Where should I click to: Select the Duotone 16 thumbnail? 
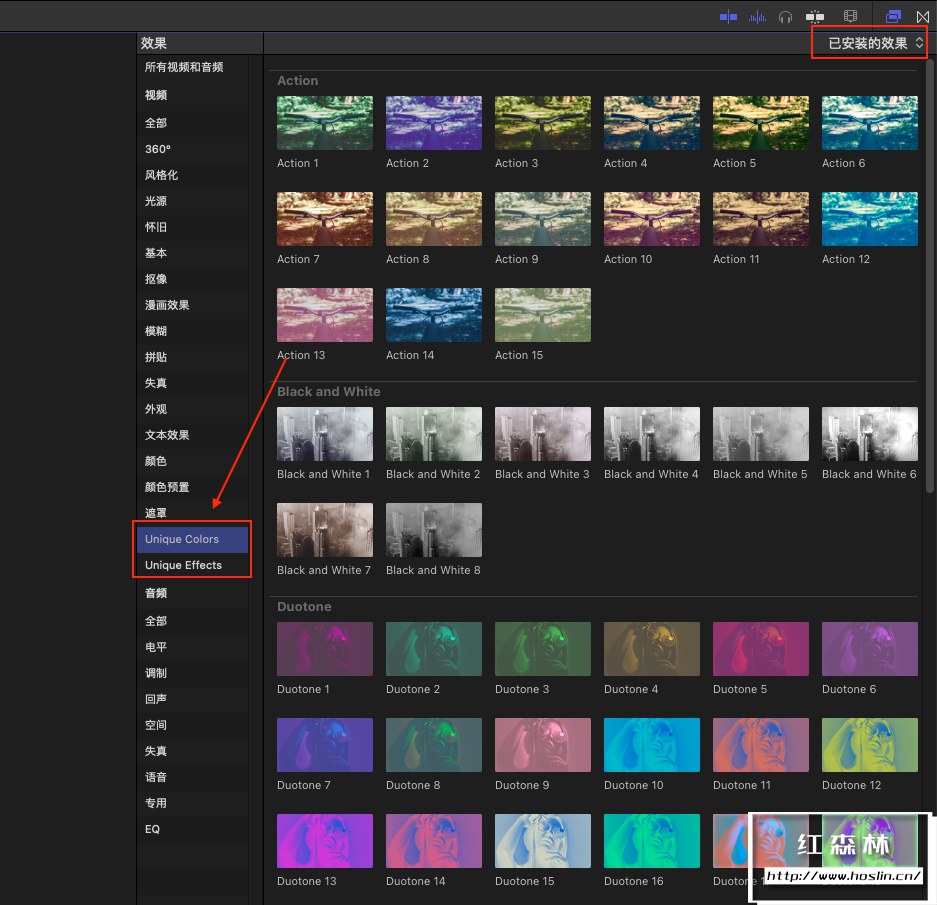[651, 841]
